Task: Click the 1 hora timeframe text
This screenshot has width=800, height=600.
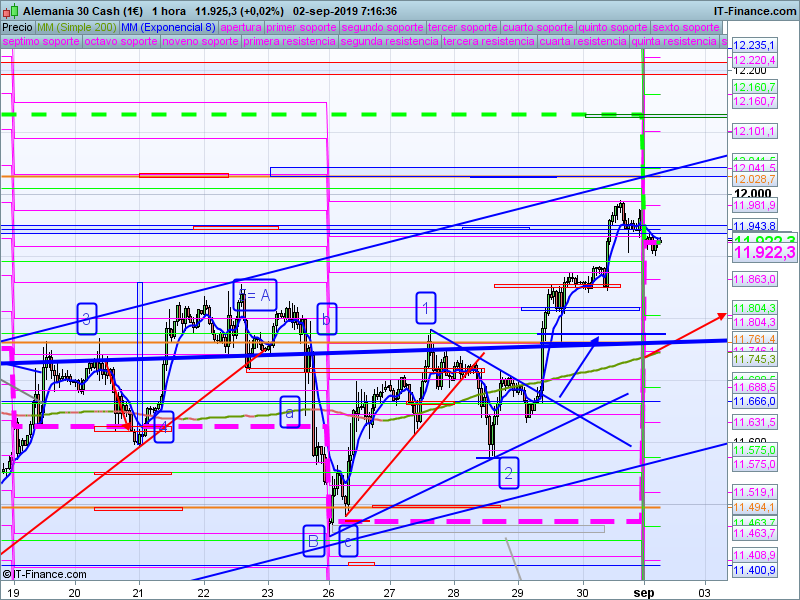Action: (x=169, y=11)
